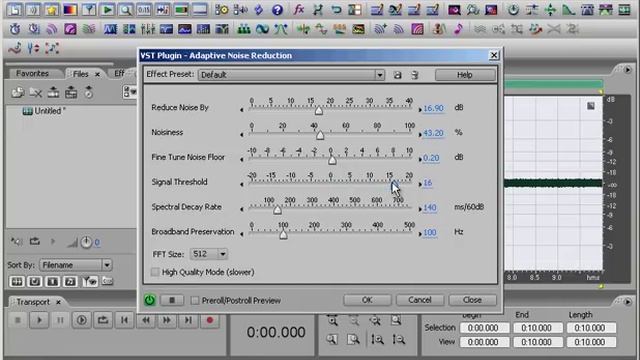
Task: Click the pink music note toolbar icon
Action: [x=458, y=29]
